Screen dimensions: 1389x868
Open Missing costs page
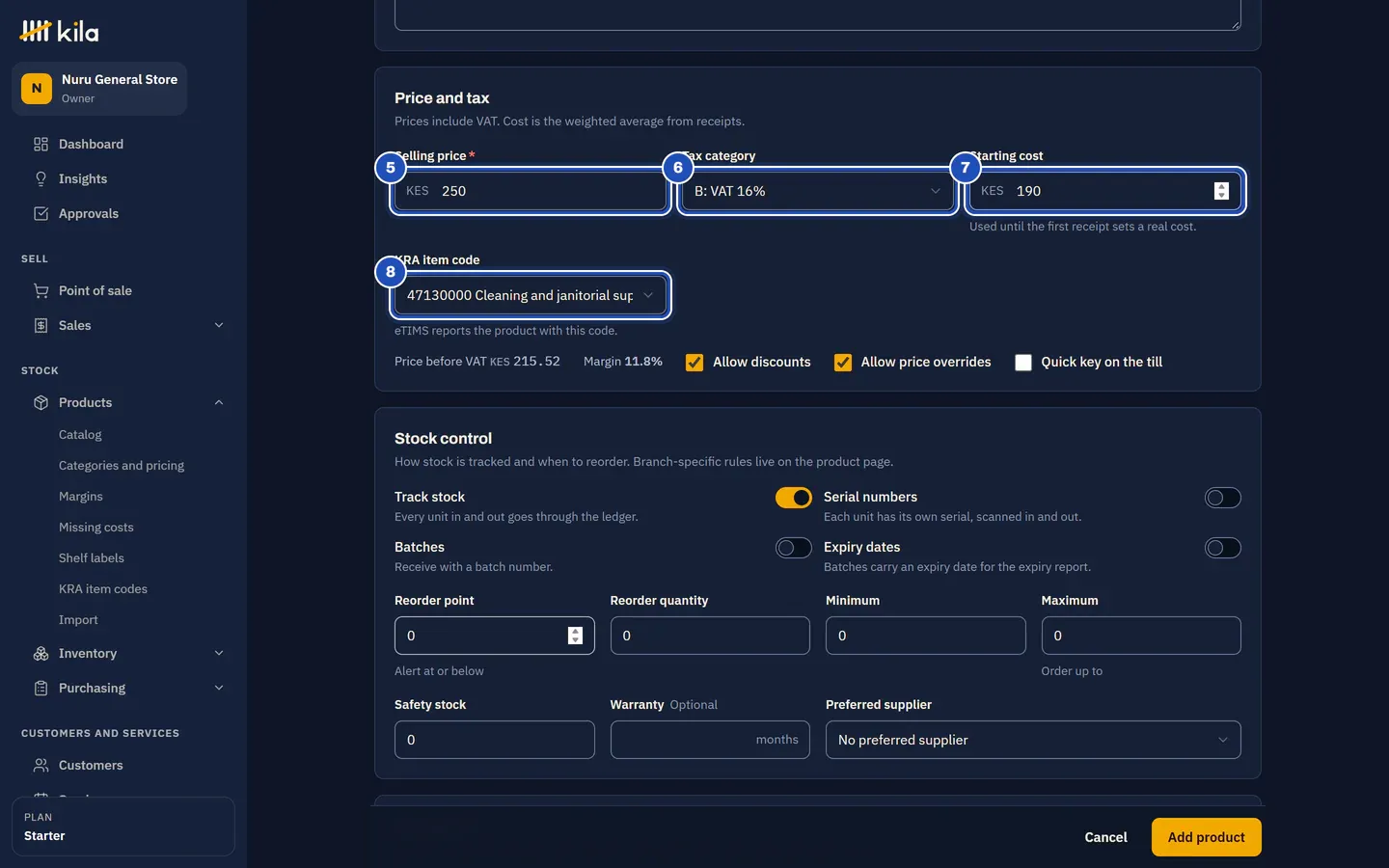coord(96,528)
